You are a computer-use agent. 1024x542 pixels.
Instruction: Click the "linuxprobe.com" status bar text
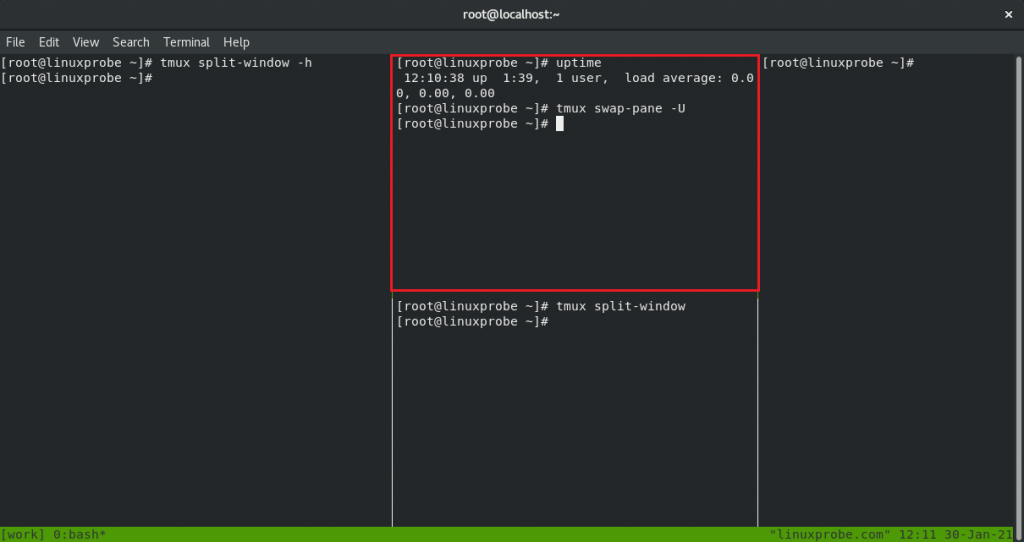(830, 535)
